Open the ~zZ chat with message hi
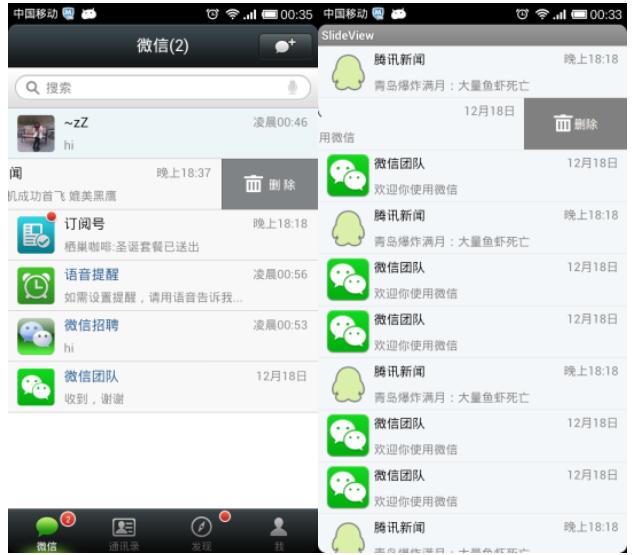This screenshot has width=644, height=555. click(x=163, y=134)
